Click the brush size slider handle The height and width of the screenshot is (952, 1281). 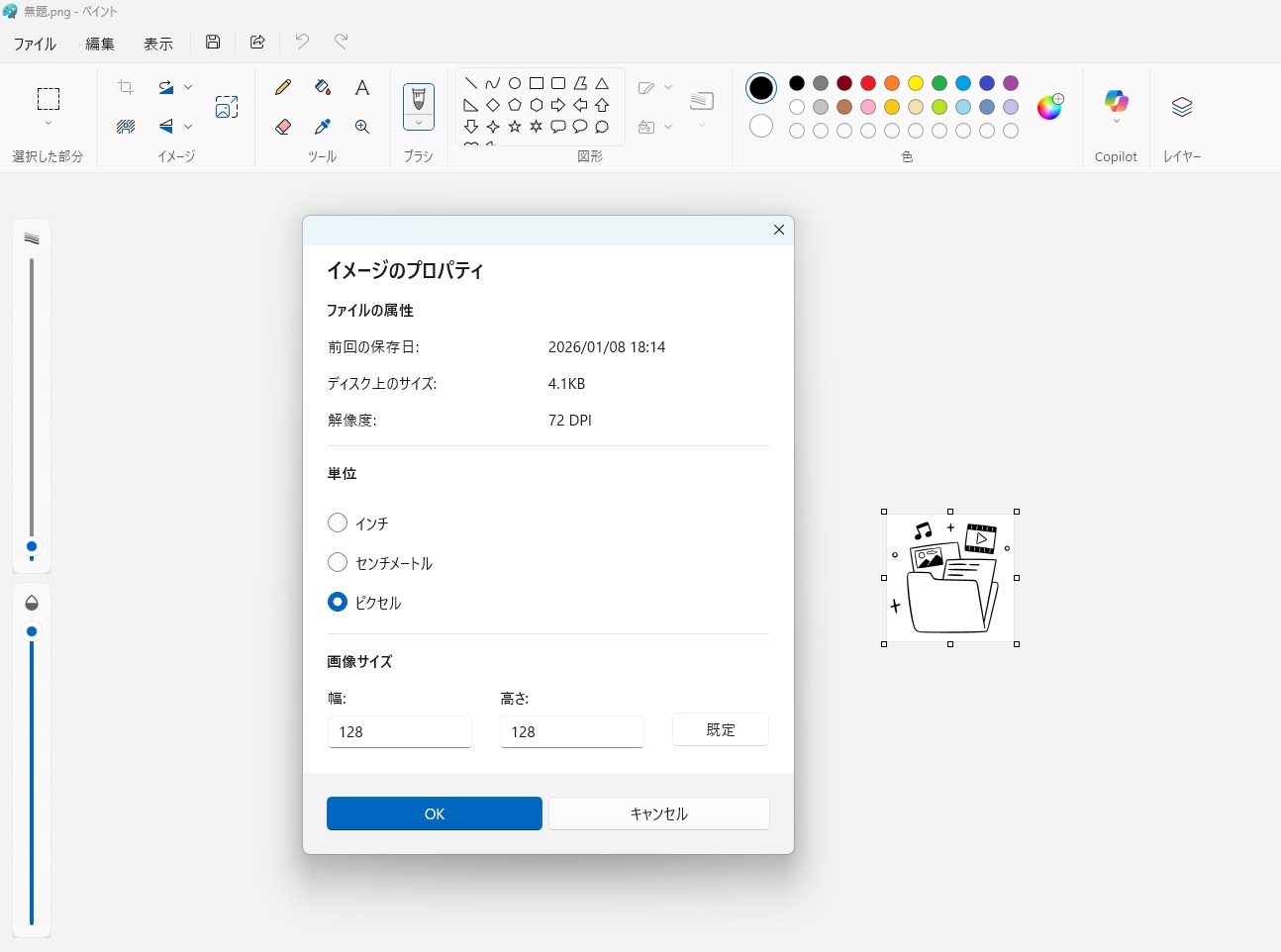tap(32, 547)
